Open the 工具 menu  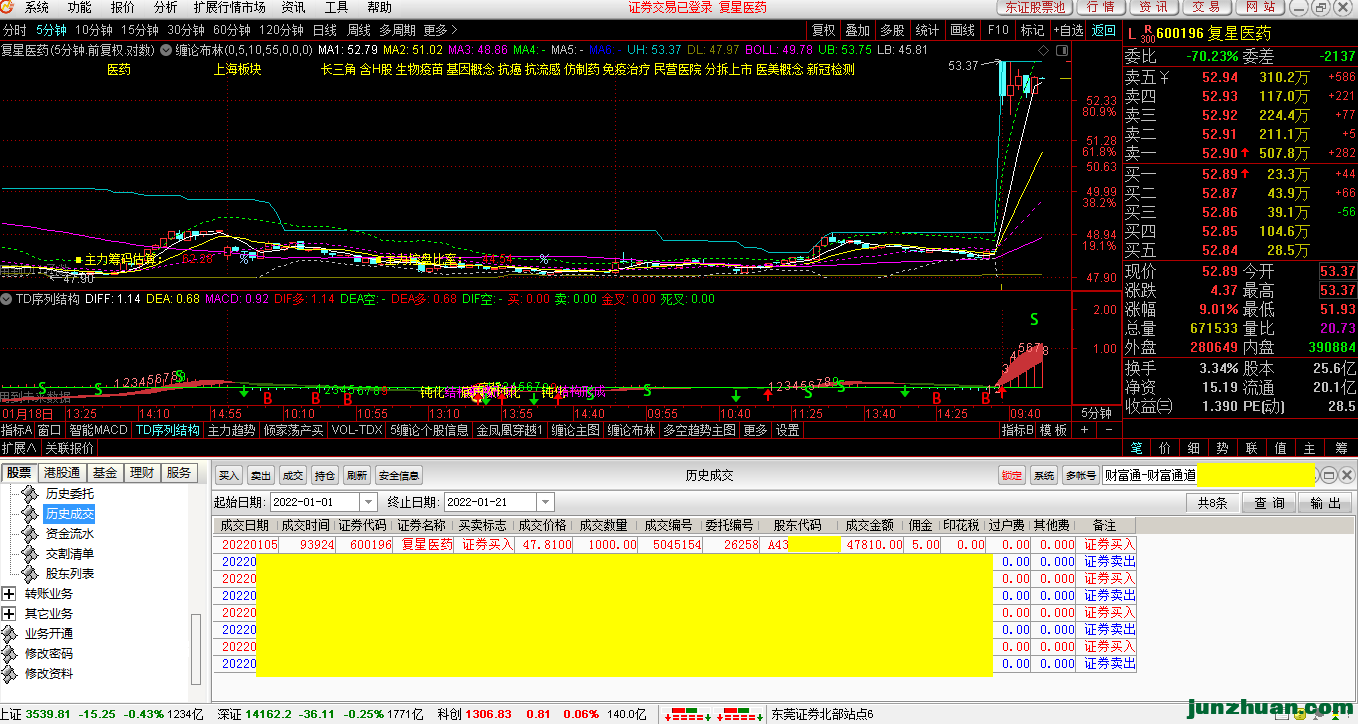[x=337, y=7]
